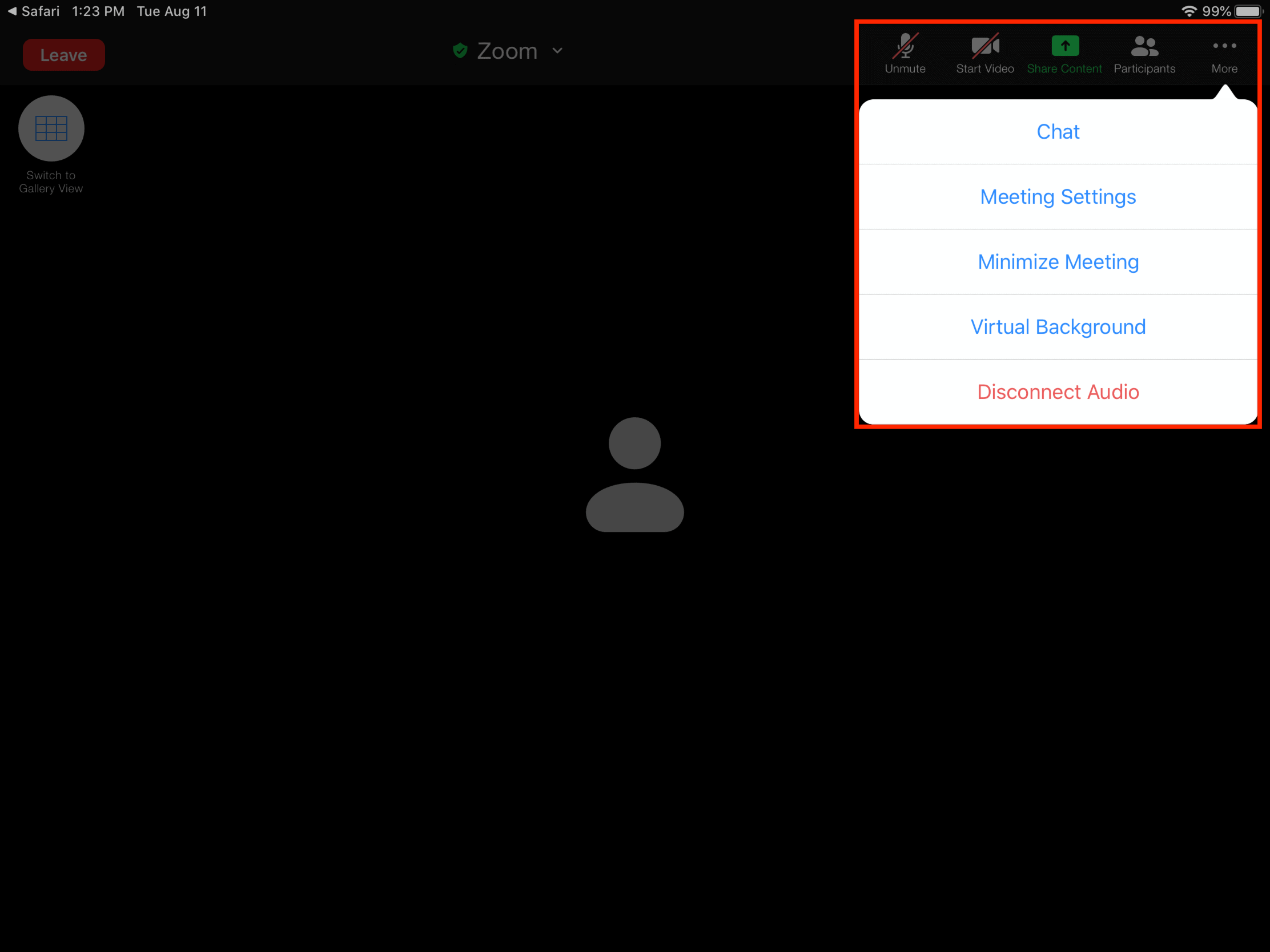Go back to Safari
Screen dimensions: 1270x952
click(x=33, y=11)
